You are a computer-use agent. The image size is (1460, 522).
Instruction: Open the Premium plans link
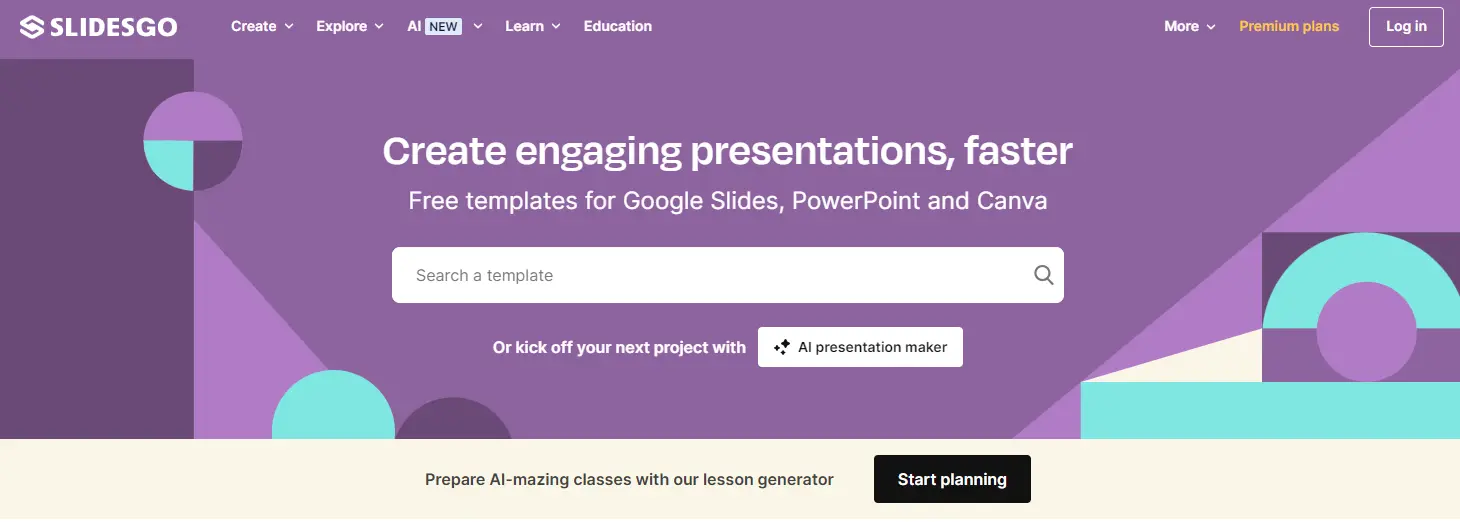pyautogui.click(x=1289, y=26)
